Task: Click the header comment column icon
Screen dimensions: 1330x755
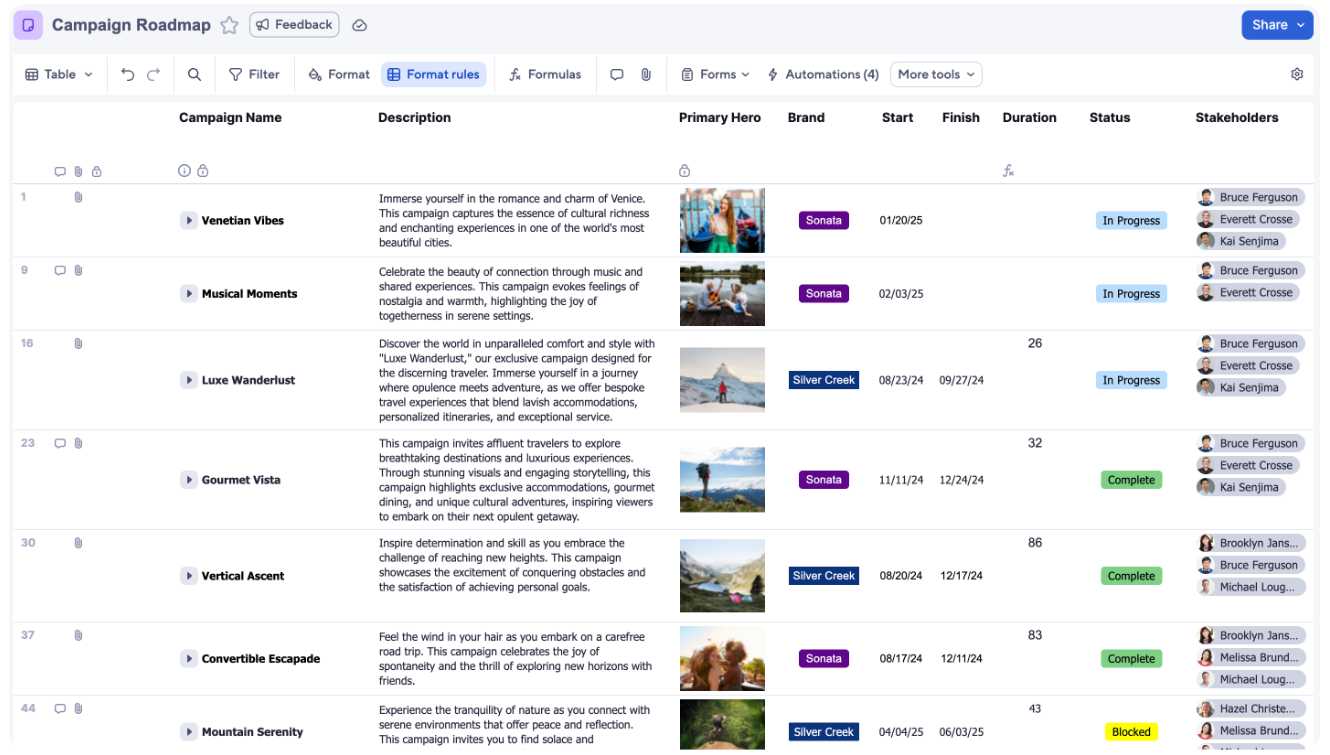Action: click(60, 172)
